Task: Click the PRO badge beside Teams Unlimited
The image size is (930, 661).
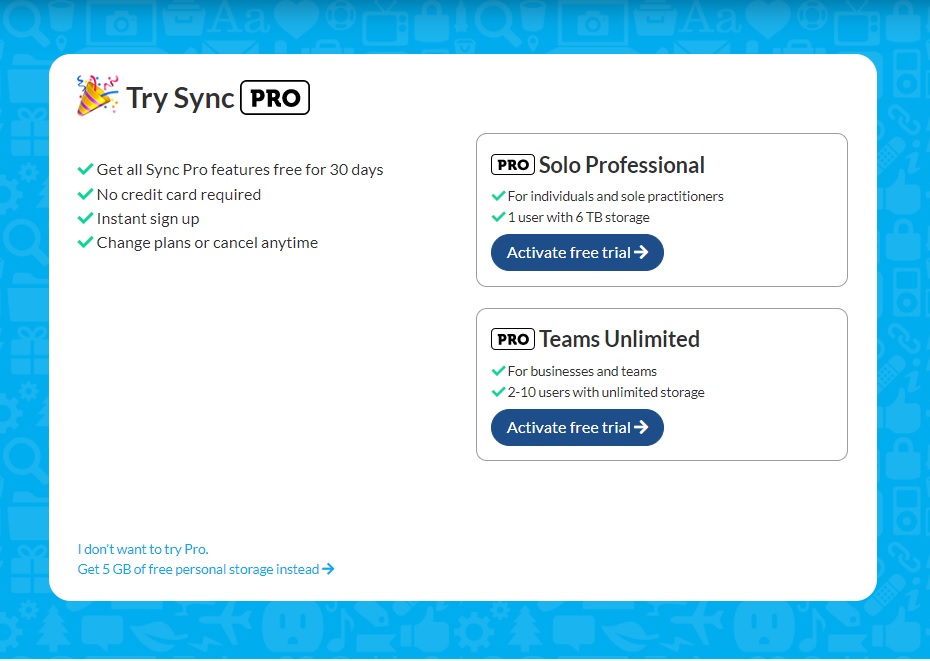Action: click(x=513, y=339)
